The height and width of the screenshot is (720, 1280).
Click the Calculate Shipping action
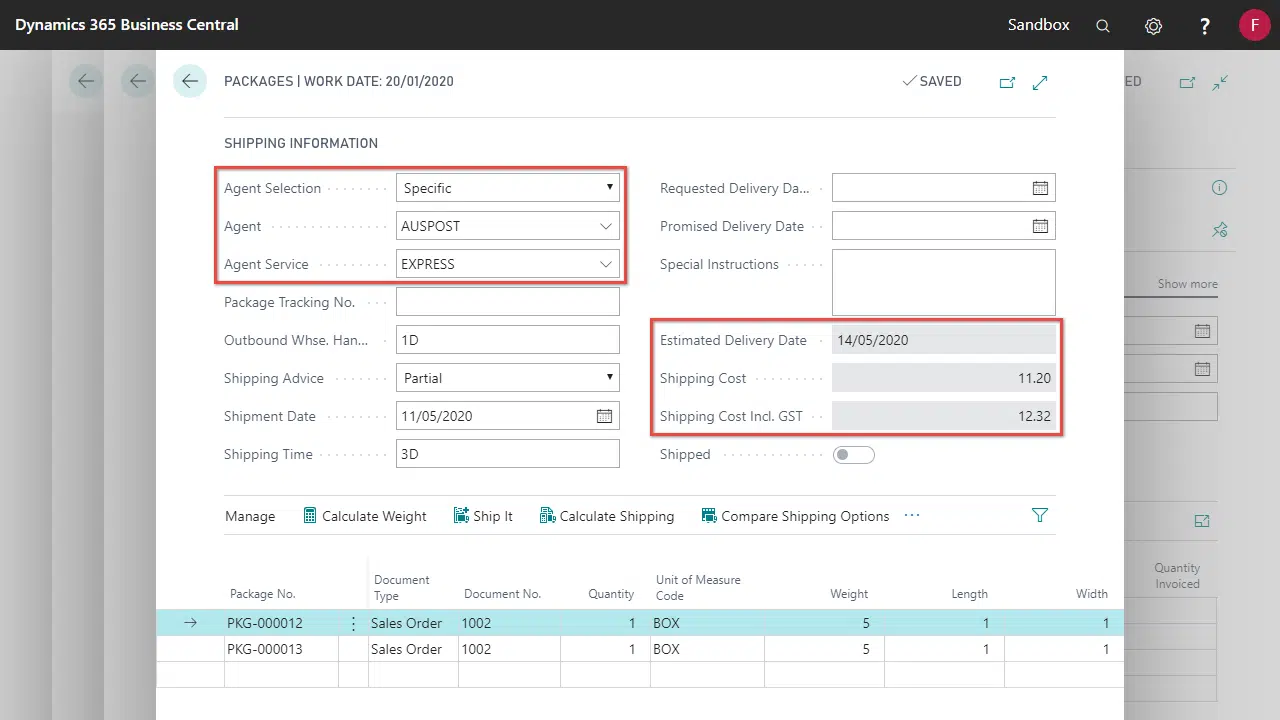coord(607,516)
